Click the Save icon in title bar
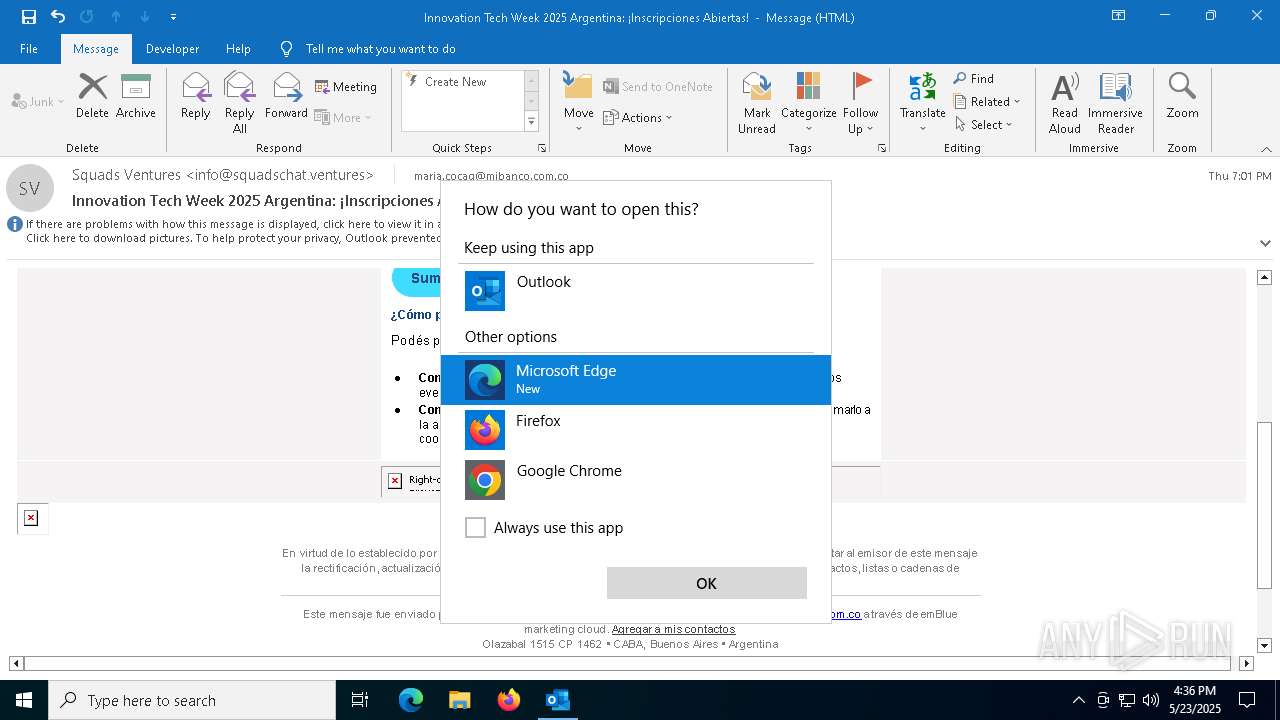The height and width of the screenshot is (720, 1280). pos(28,16)
